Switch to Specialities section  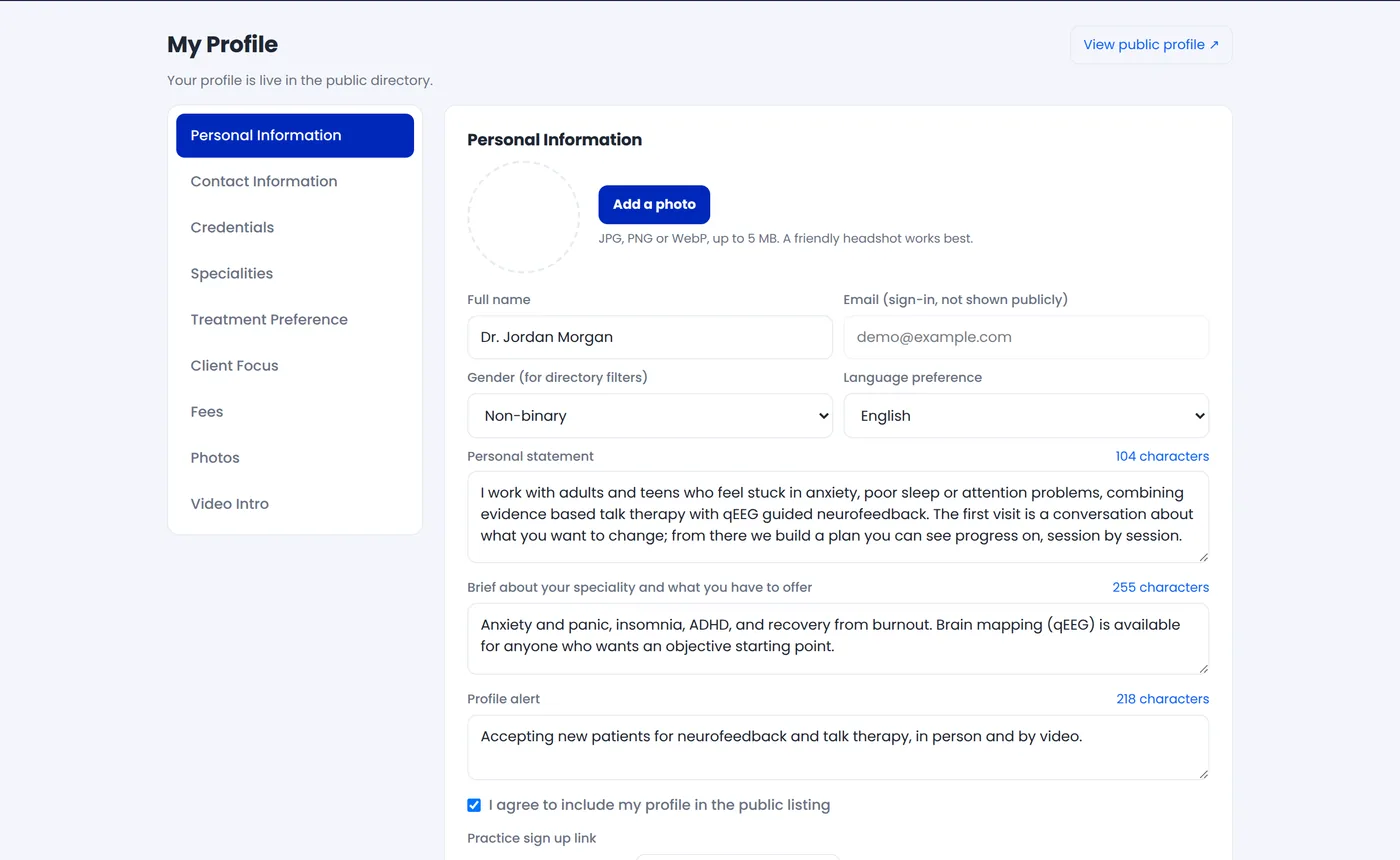tap(295, 273)
